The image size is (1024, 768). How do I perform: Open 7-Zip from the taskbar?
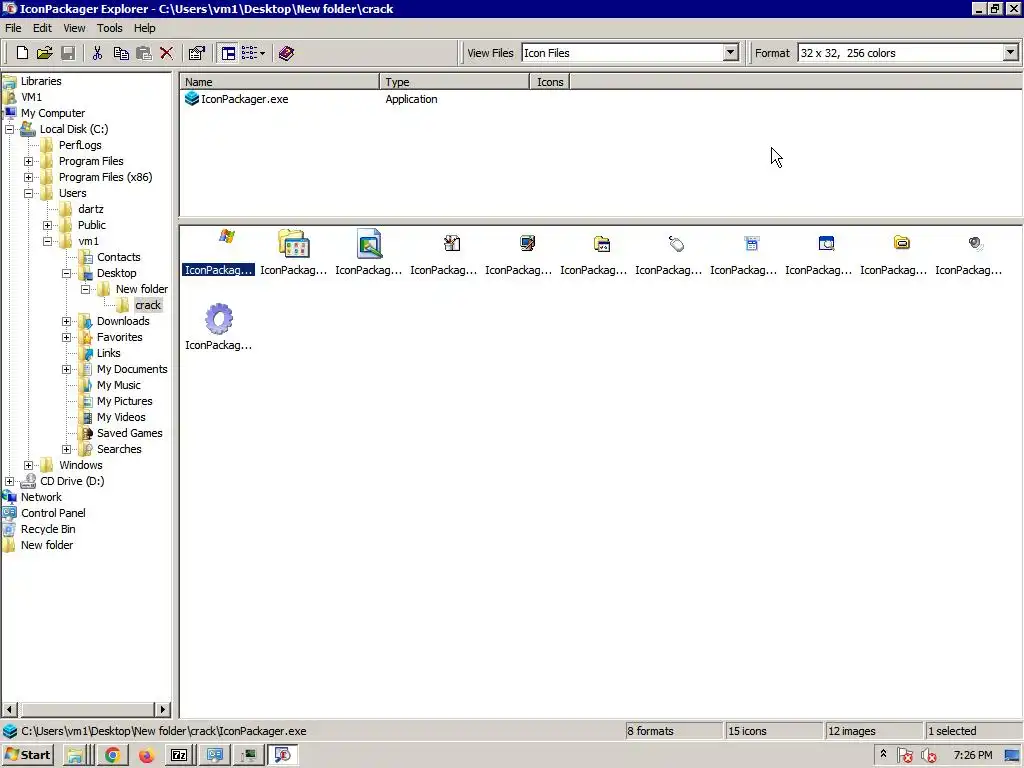180,755
